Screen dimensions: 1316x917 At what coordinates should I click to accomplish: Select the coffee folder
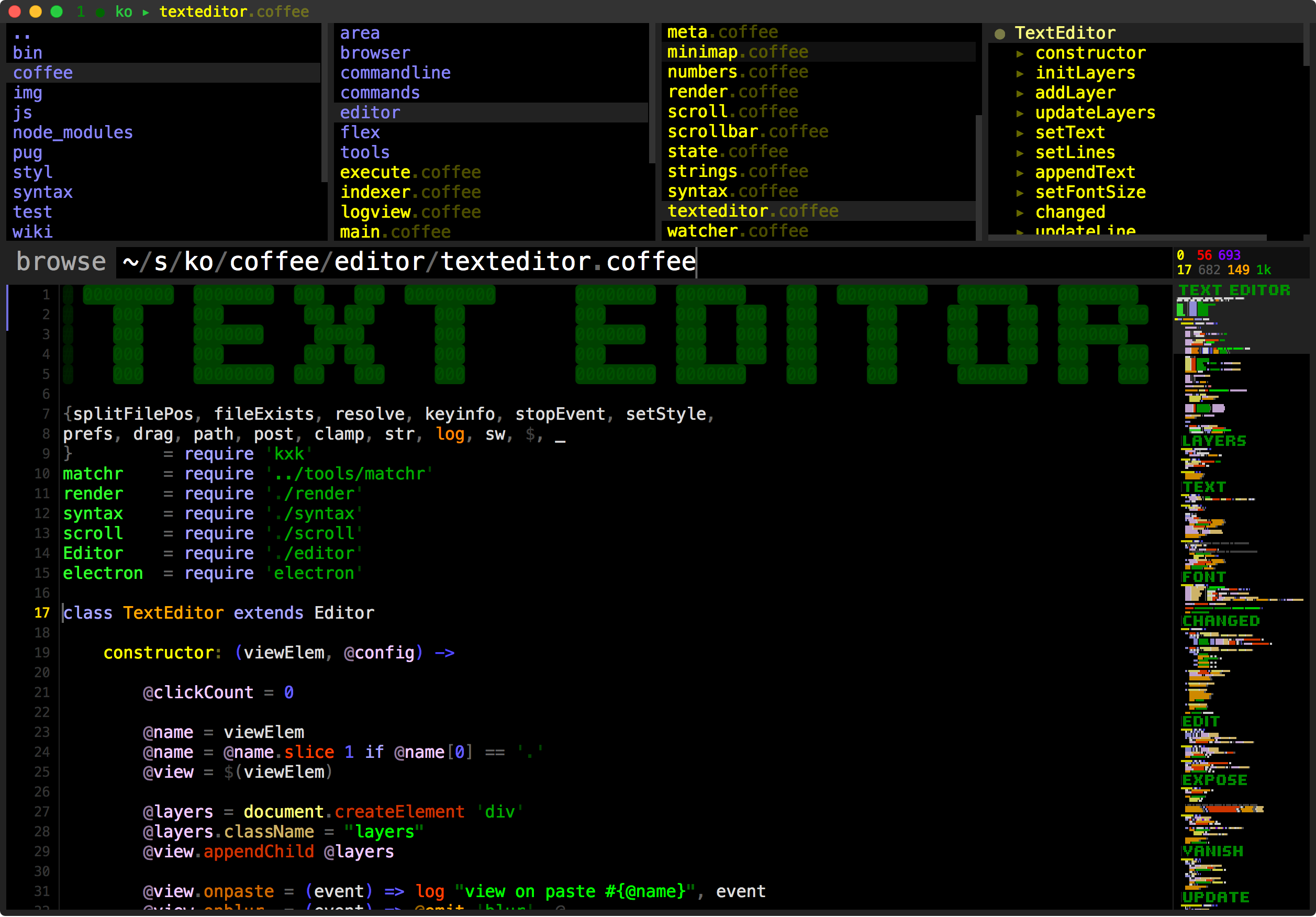(x=163, y=73)
